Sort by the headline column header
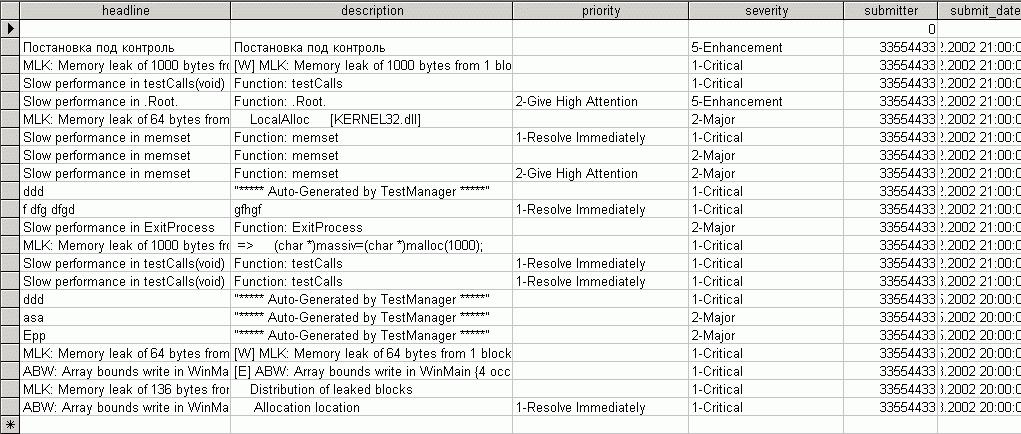This screenshot has width=1021, height=434. tap(125, 11)
